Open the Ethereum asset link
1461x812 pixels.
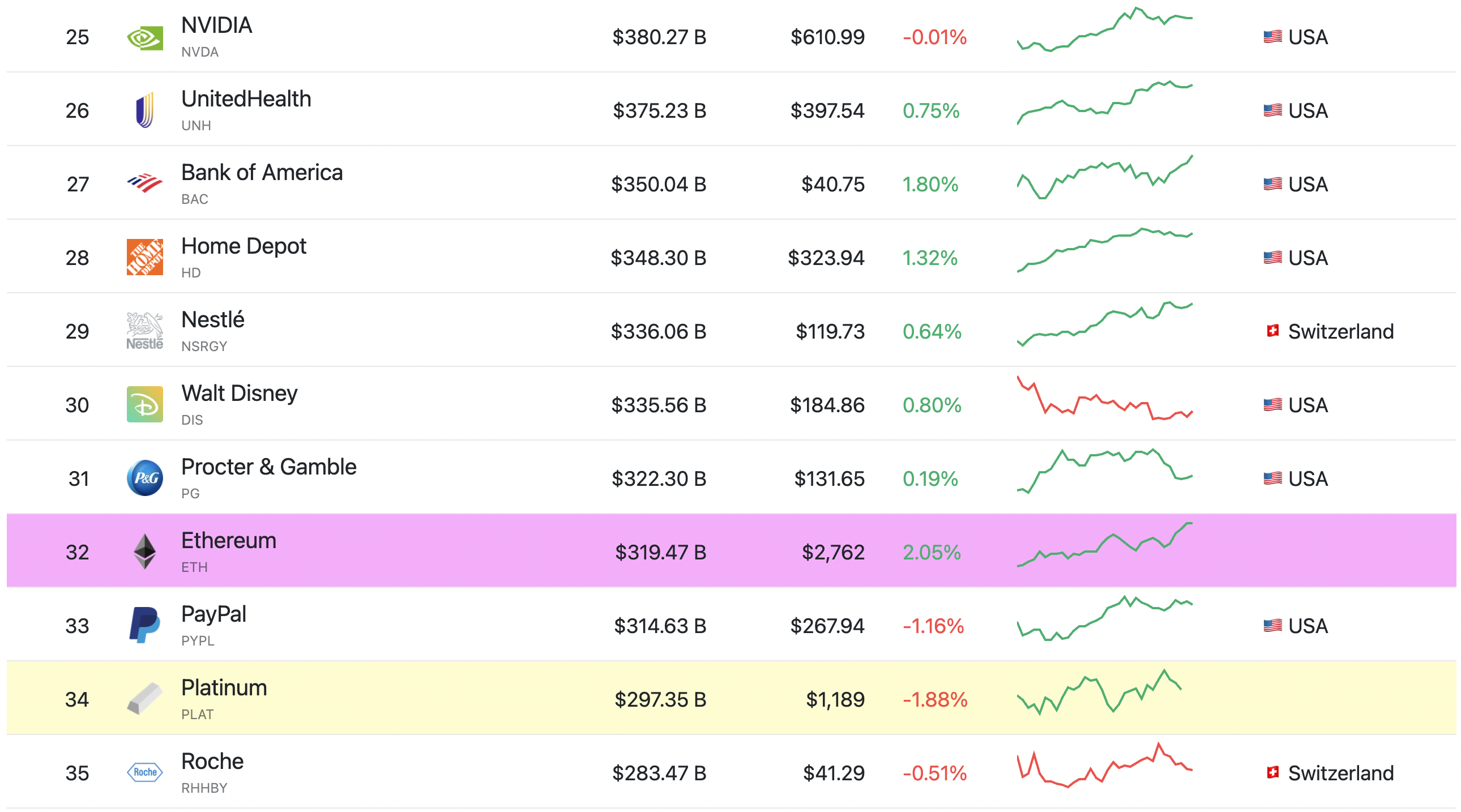(x=229, y=540)
